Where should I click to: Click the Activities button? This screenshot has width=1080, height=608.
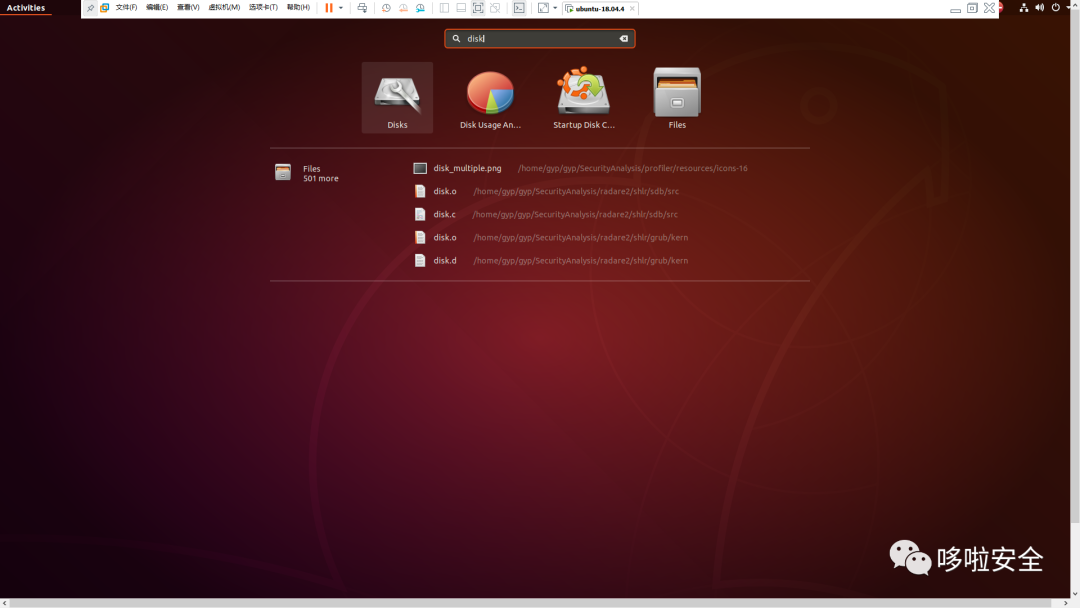point(26,8)
